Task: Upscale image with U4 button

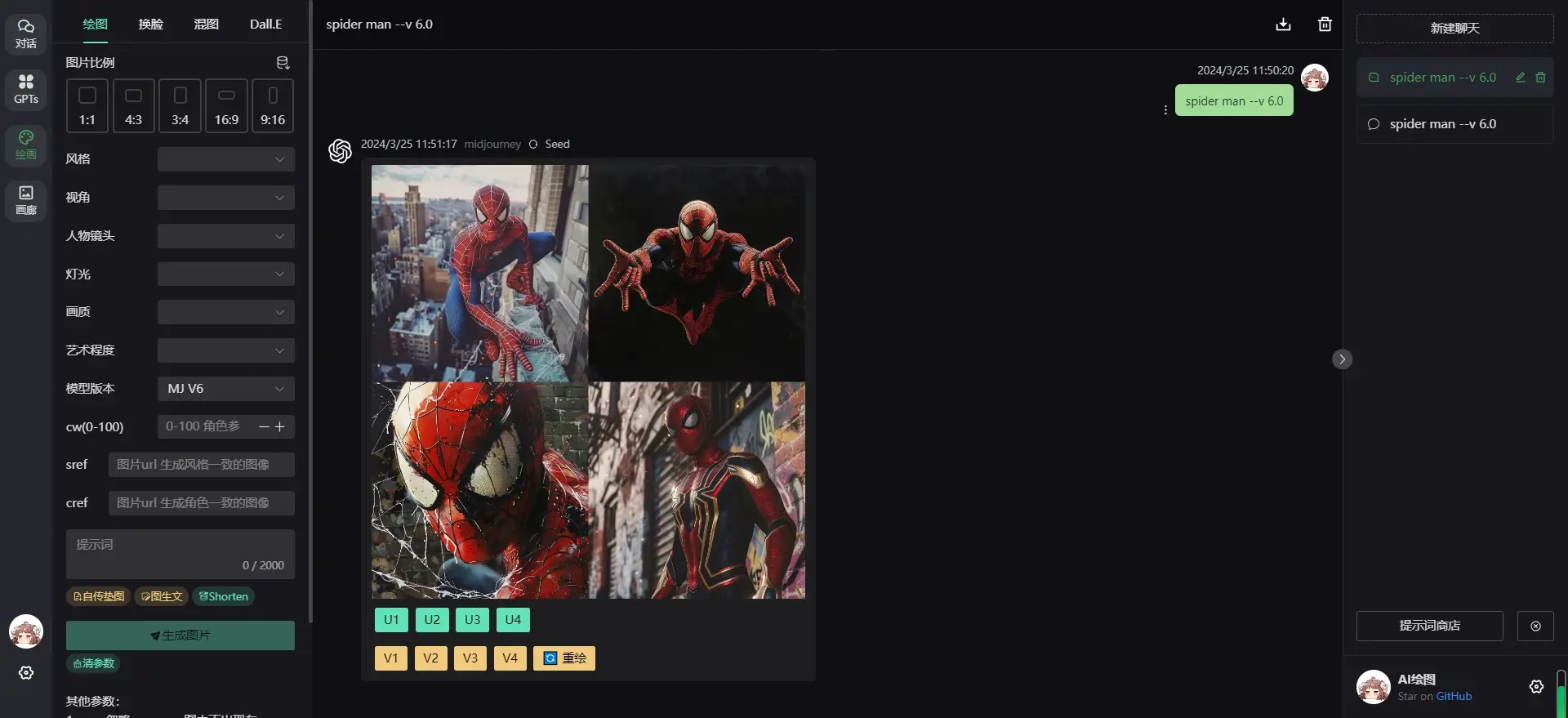Action: click(513, 620)
